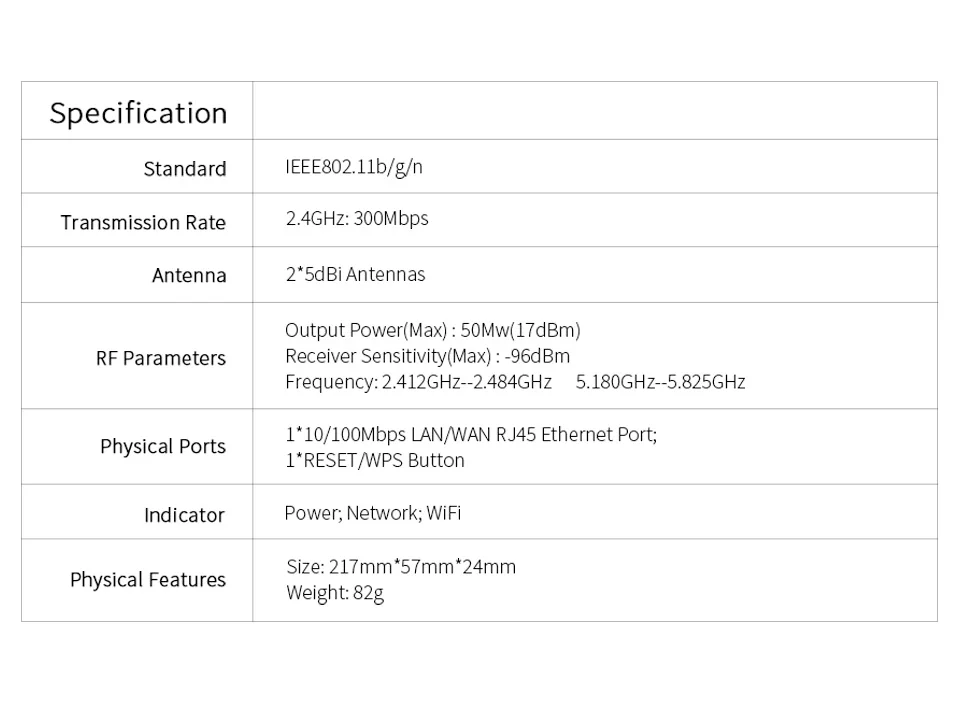Click the 5.180GHz--5.825GHz frequency range
The height and width of the screenshot is (703, 960).
(661, 382)
